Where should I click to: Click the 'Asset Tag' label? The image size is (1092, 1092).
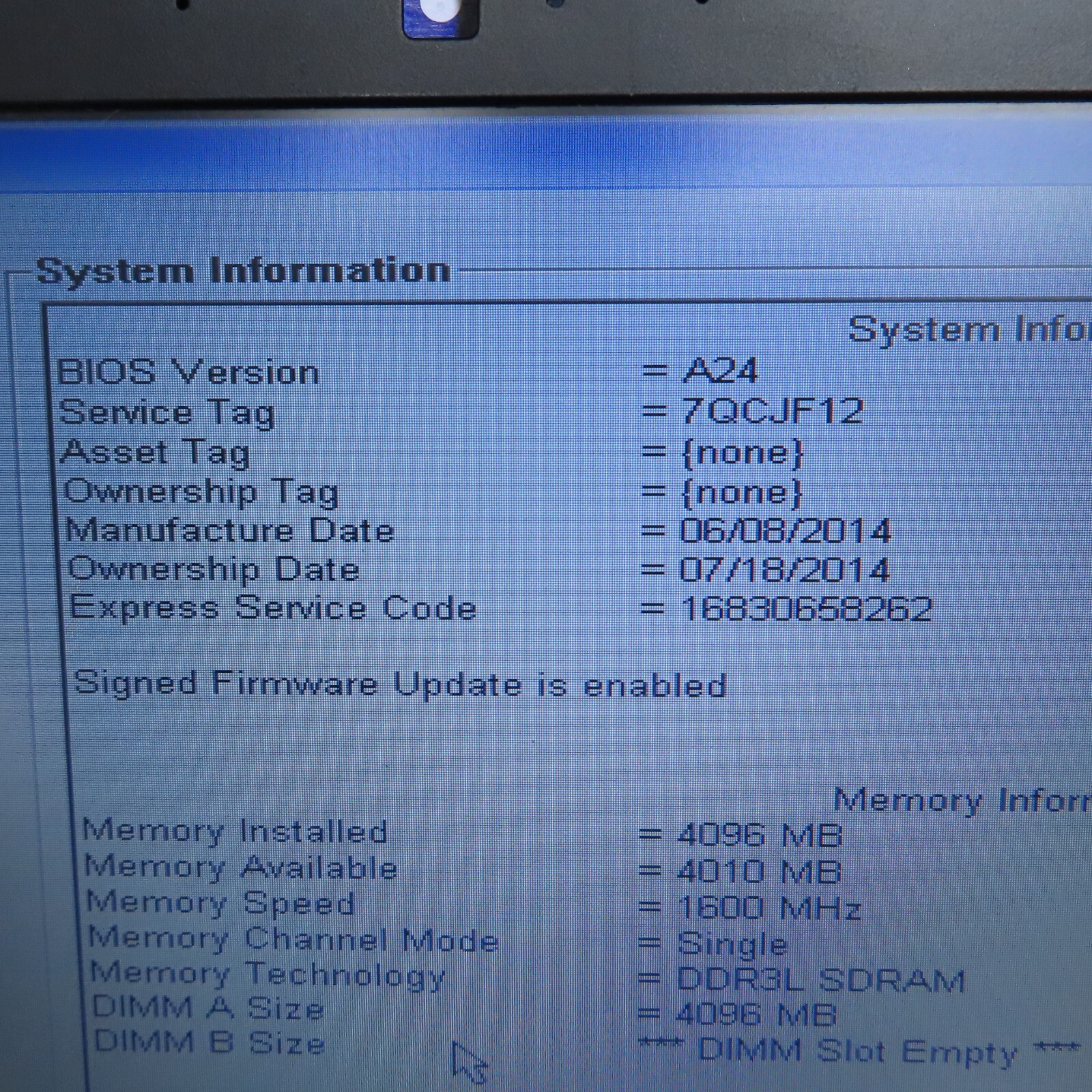(x=156, y=453)
